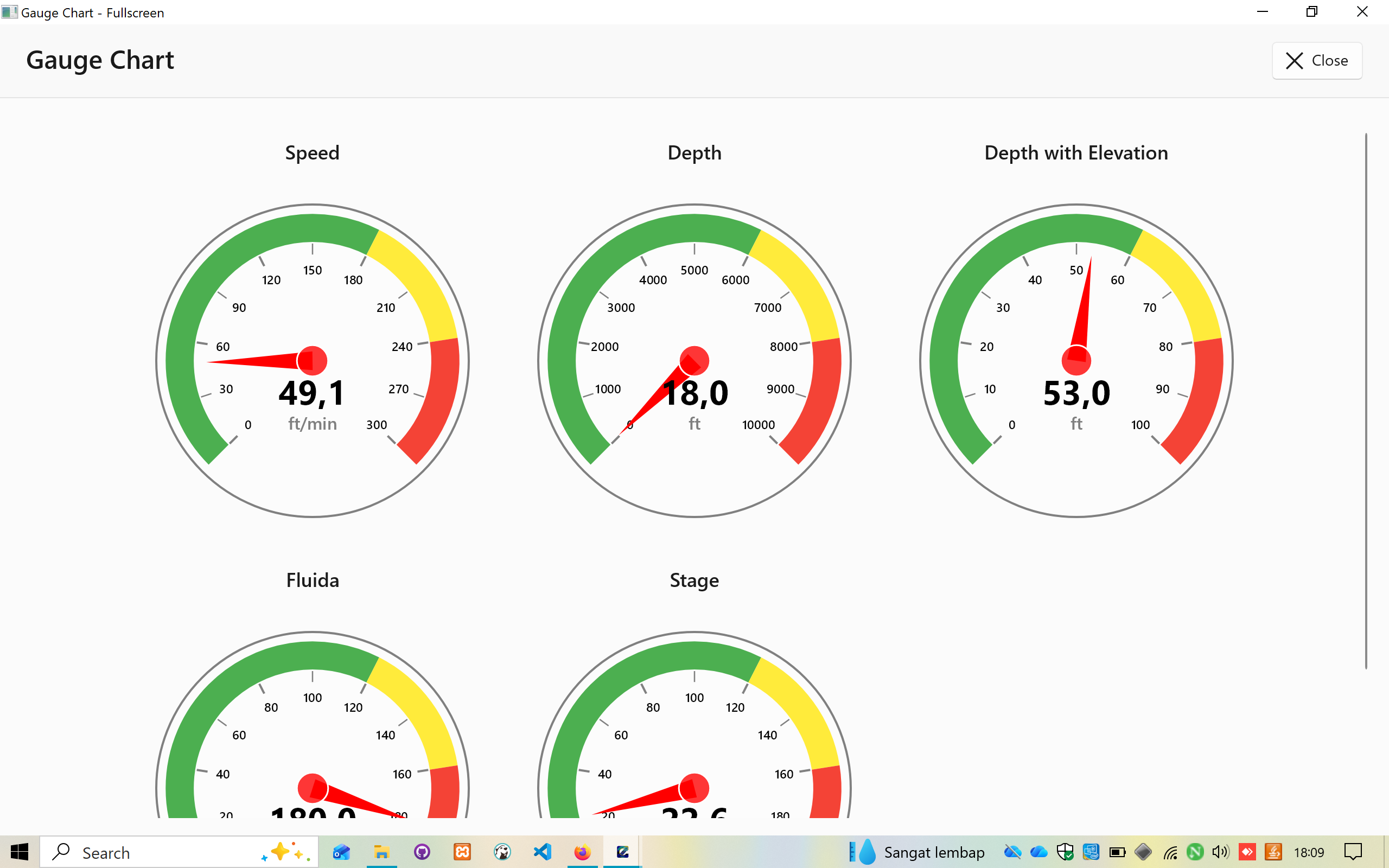Open OneDrive from the system tray
The height and width of the screenshot is (868, 1389).
pyautogui.click(x=1039, y=852)
